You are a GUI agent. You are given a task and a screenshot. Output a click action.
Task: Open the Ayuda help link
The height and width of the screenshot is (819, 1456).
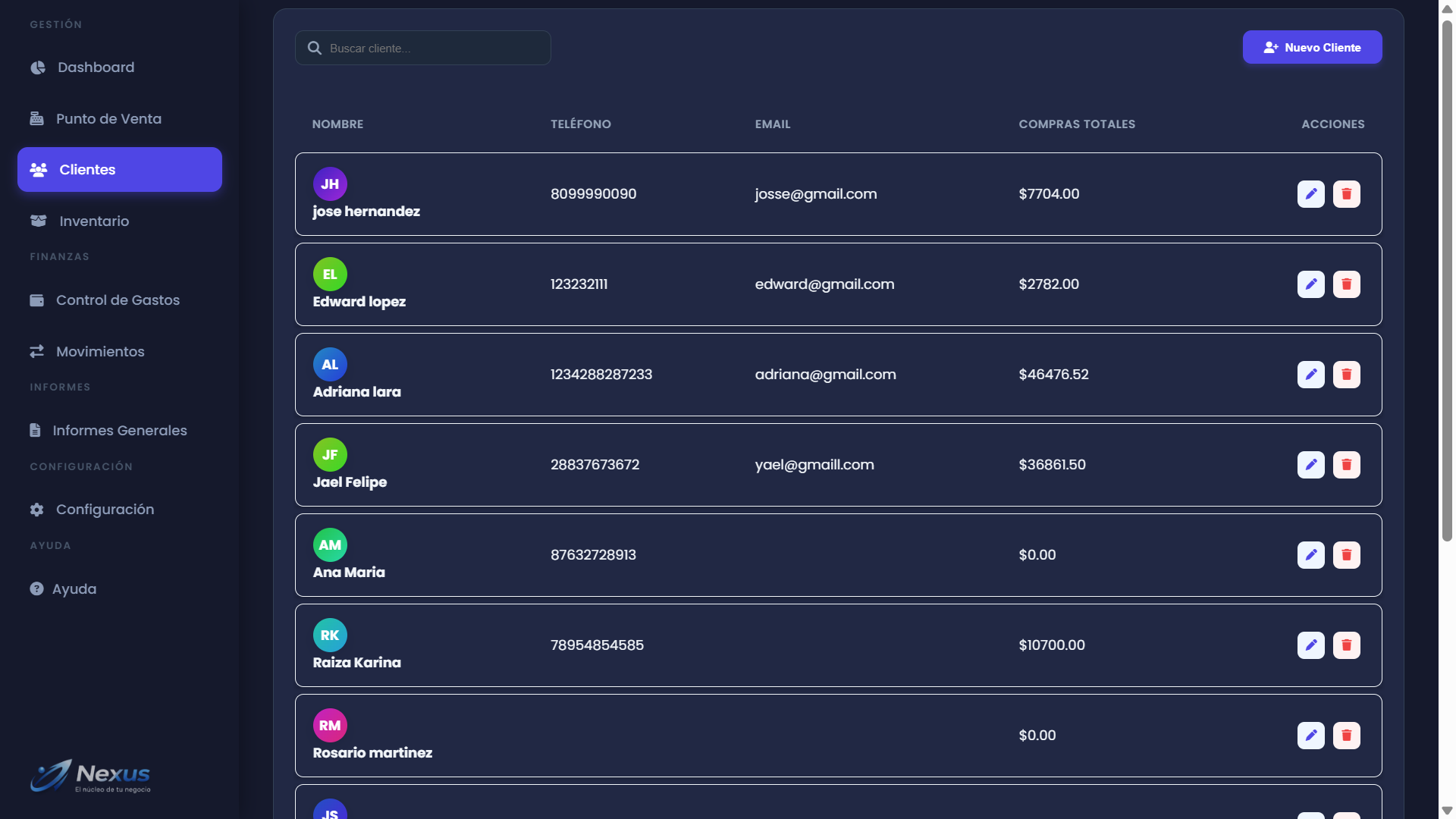coord(74,589)
